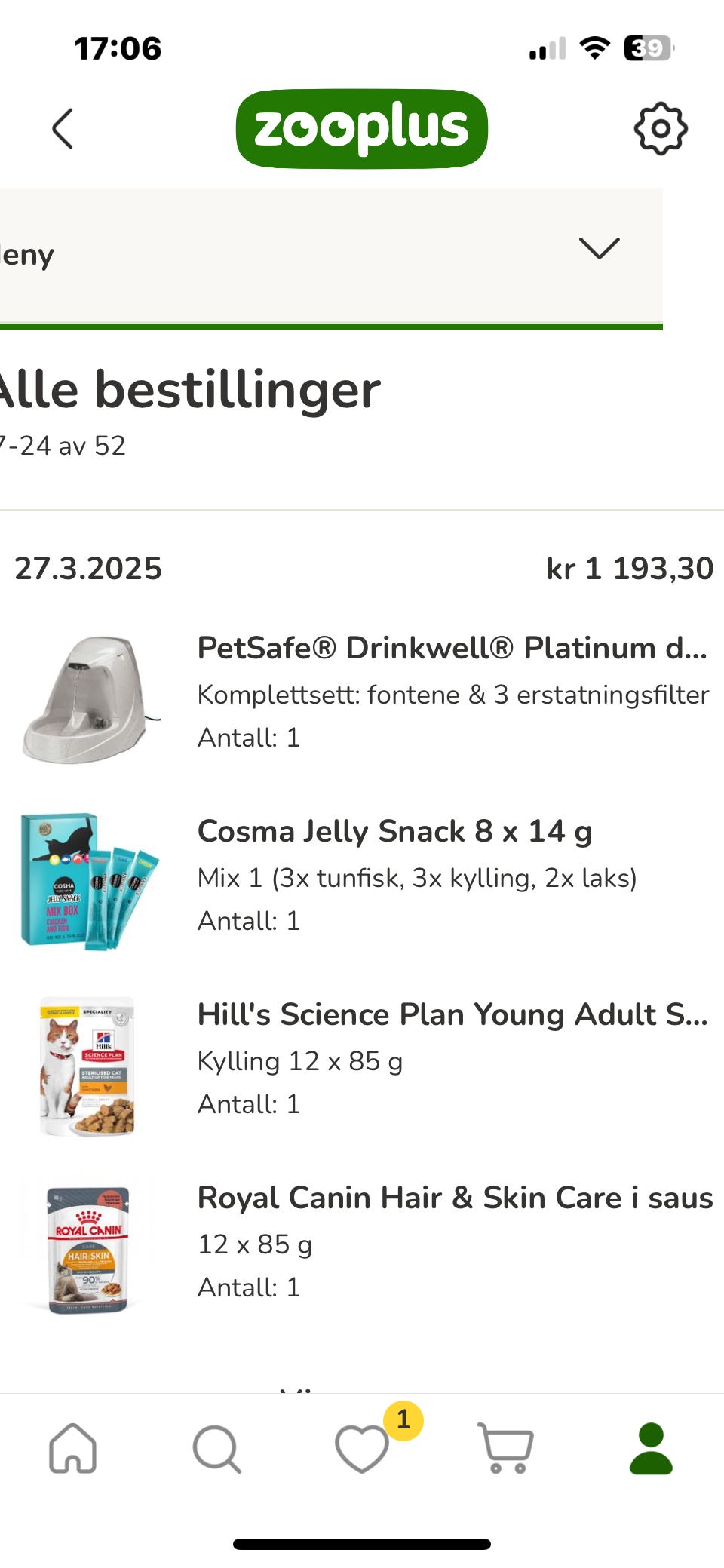
Task: Tap the Hill's Science Plan pouch image
Action: (x=88, y=1065)
